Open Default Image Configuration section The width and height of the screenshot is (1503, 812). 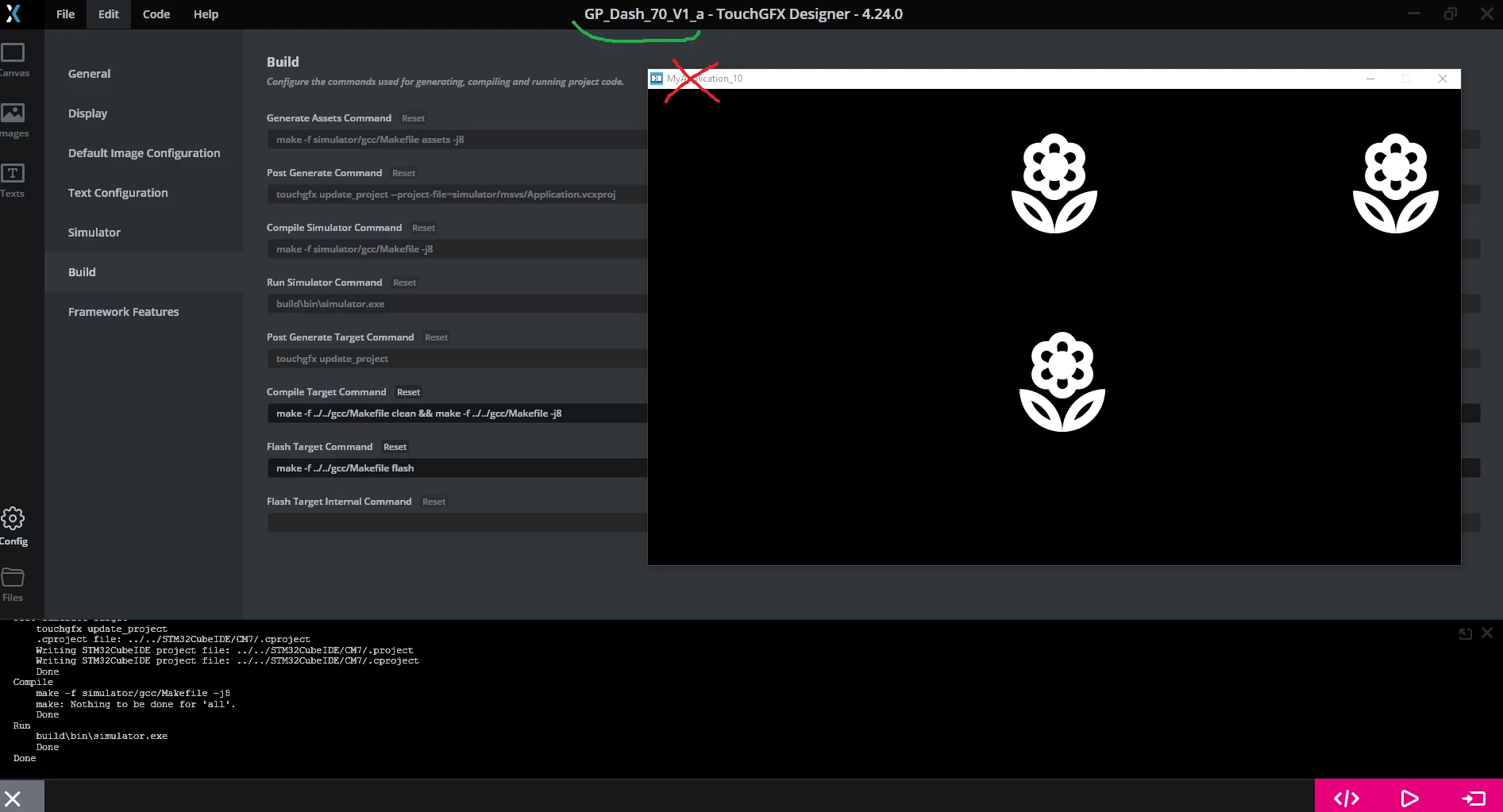click(145, 153)
